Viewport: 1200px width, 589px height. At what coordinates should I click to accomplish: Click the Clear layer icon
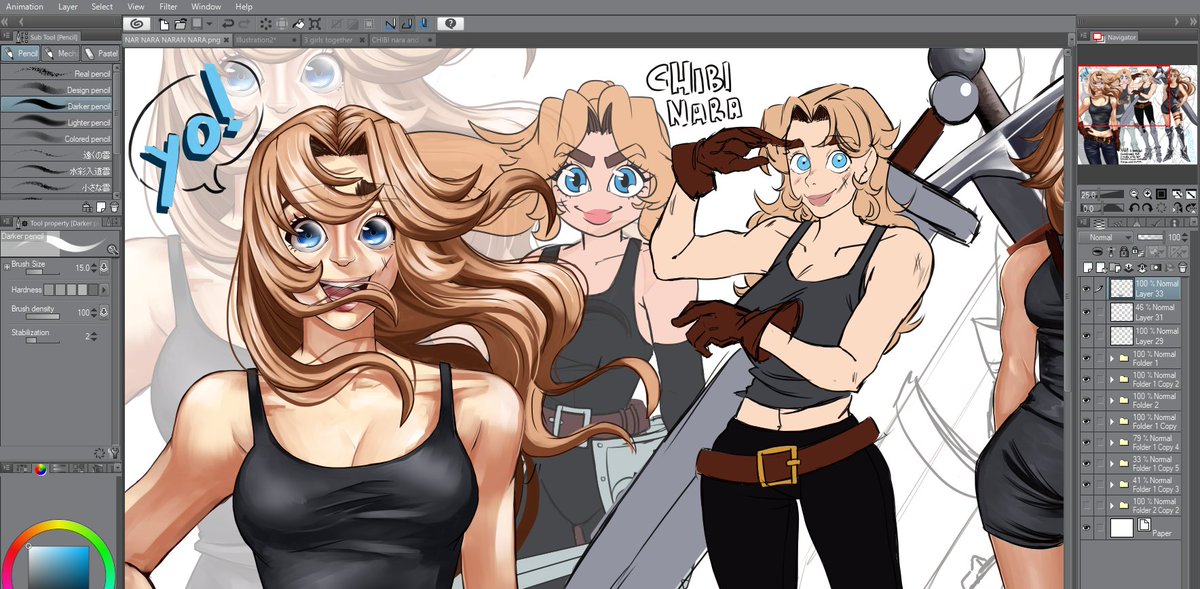[x=266, y=24]
